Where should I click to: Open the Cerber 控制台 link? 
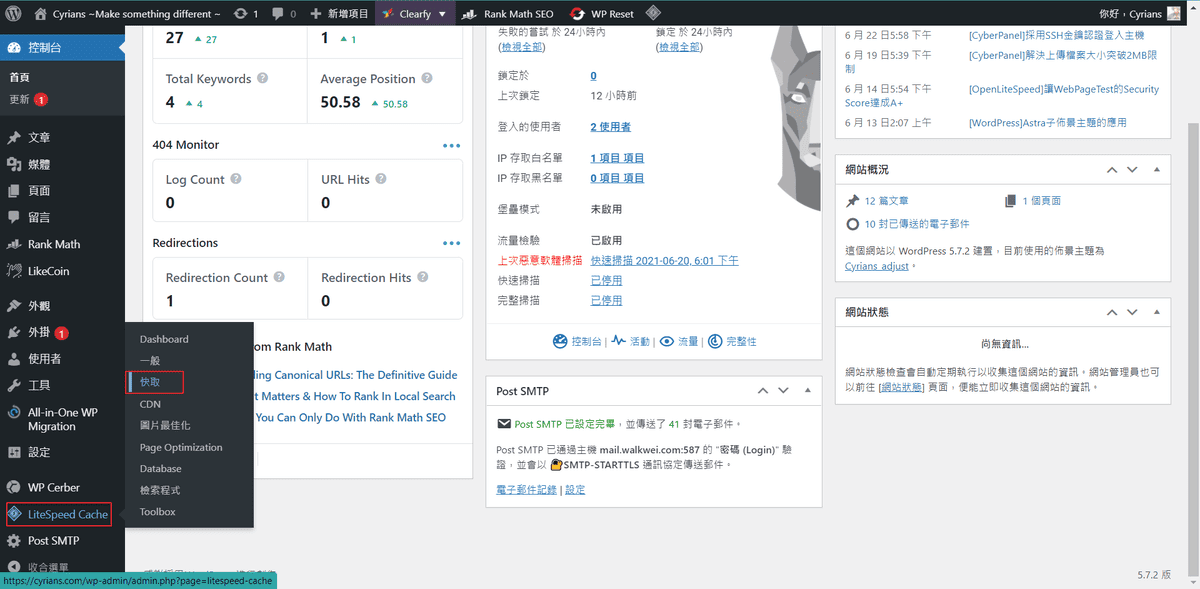click(x=577, y=341)
